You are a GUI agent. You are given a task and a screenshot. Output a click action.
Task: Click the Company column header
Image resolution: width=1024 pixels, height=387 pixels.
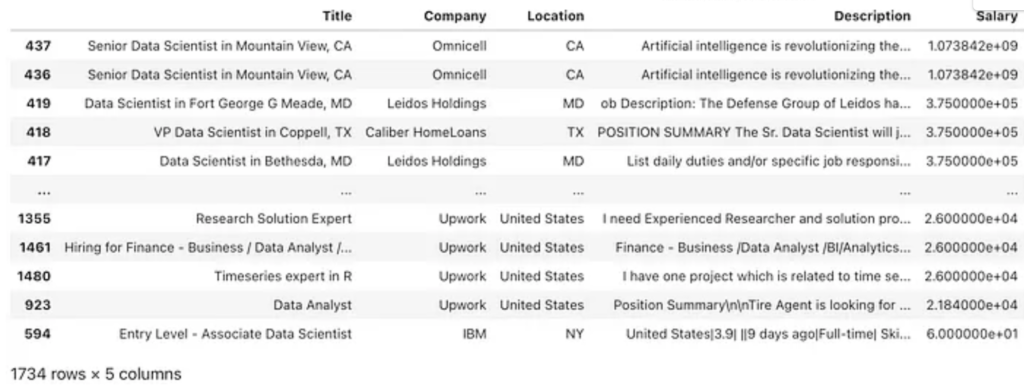[455, 16]
